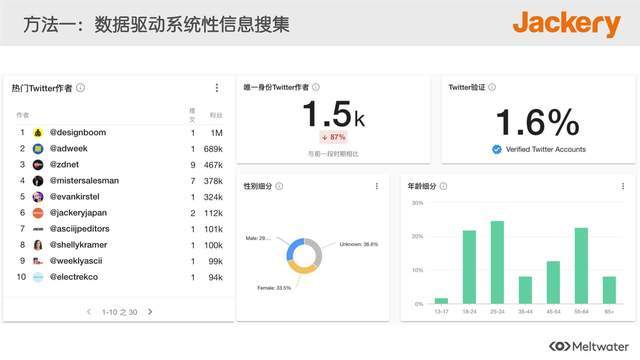This screenshot has width=640, height=360.
Task: Click the 467k followers value
Action: tap(213, 165)
